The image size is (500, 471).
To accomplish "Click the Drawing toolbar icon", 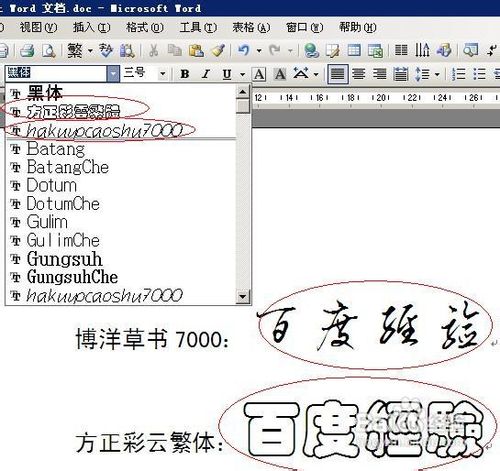I will pyautogui.click(x=444, y=51).
